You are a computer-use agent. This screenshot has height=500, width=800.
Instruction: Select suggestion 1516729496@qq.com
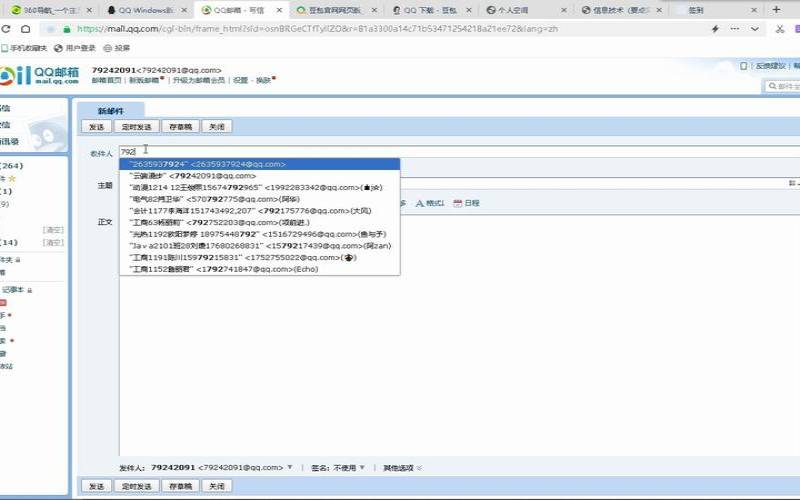(x=260, y=234)
